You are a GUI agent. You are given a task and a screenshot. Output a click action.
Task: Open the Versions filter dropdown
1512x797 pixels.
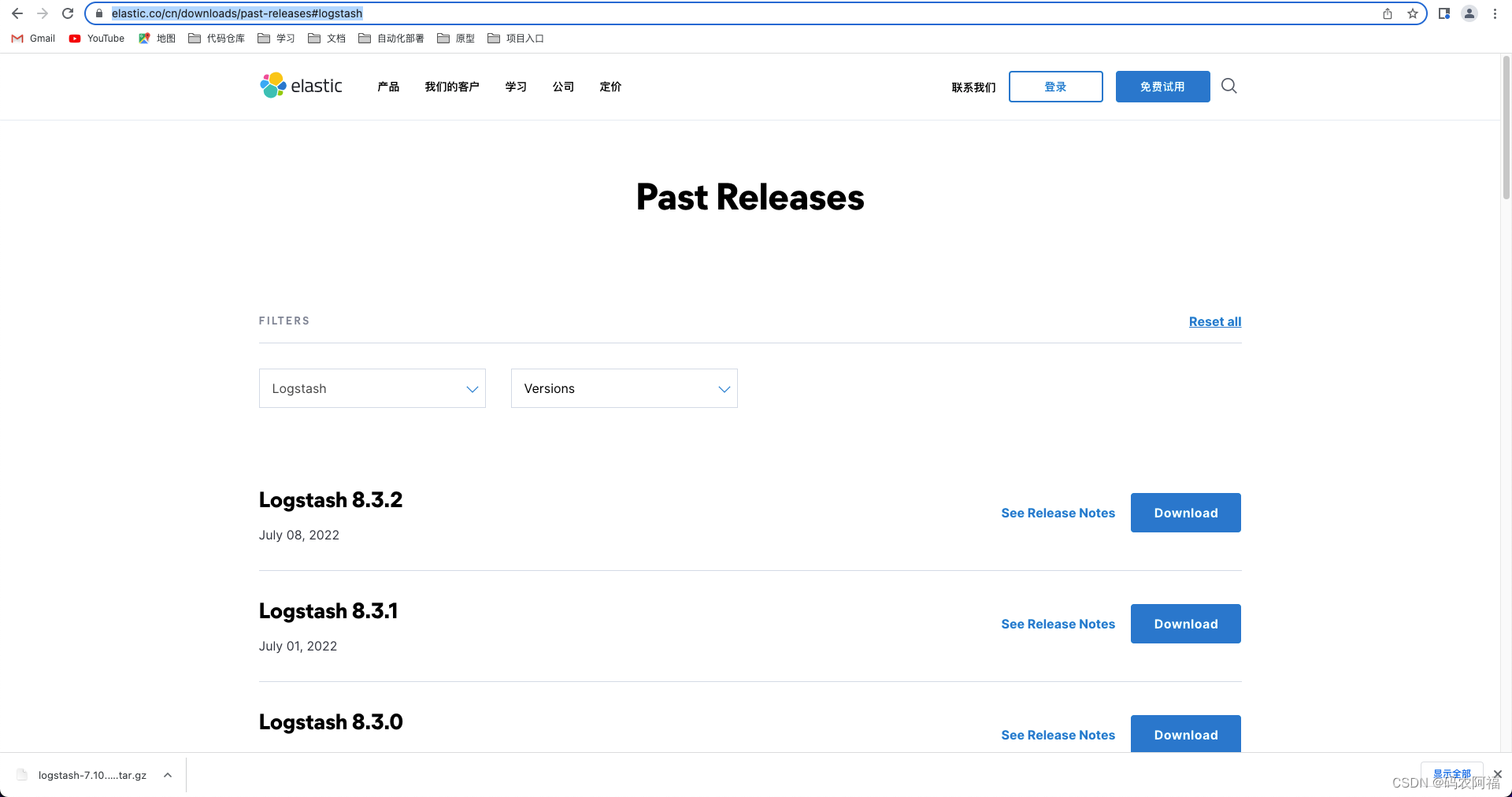point(624,388)
